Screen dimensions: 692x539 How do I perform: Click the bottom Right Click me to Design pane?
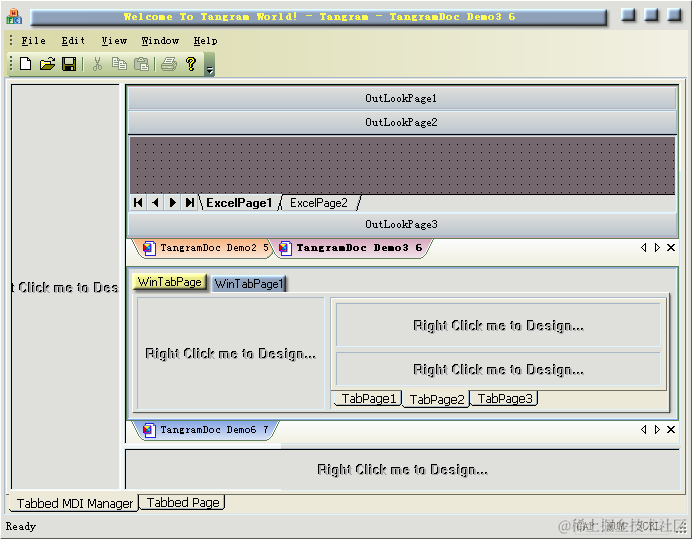[x=402, y=469]
